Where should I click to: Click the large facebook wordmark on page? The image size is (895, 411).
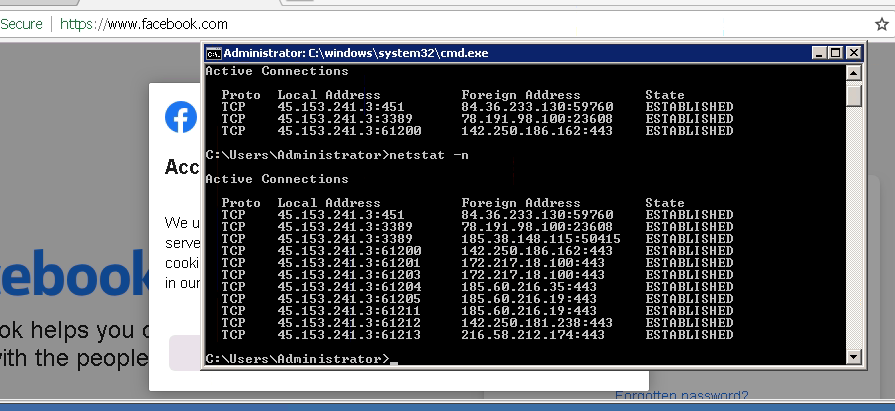(x=74, y=274)
